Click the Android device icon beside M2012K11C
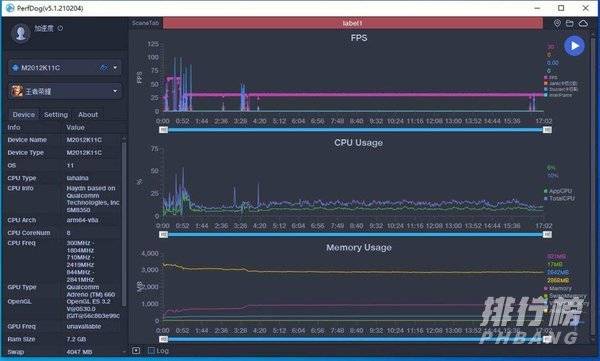 (15, 68)
